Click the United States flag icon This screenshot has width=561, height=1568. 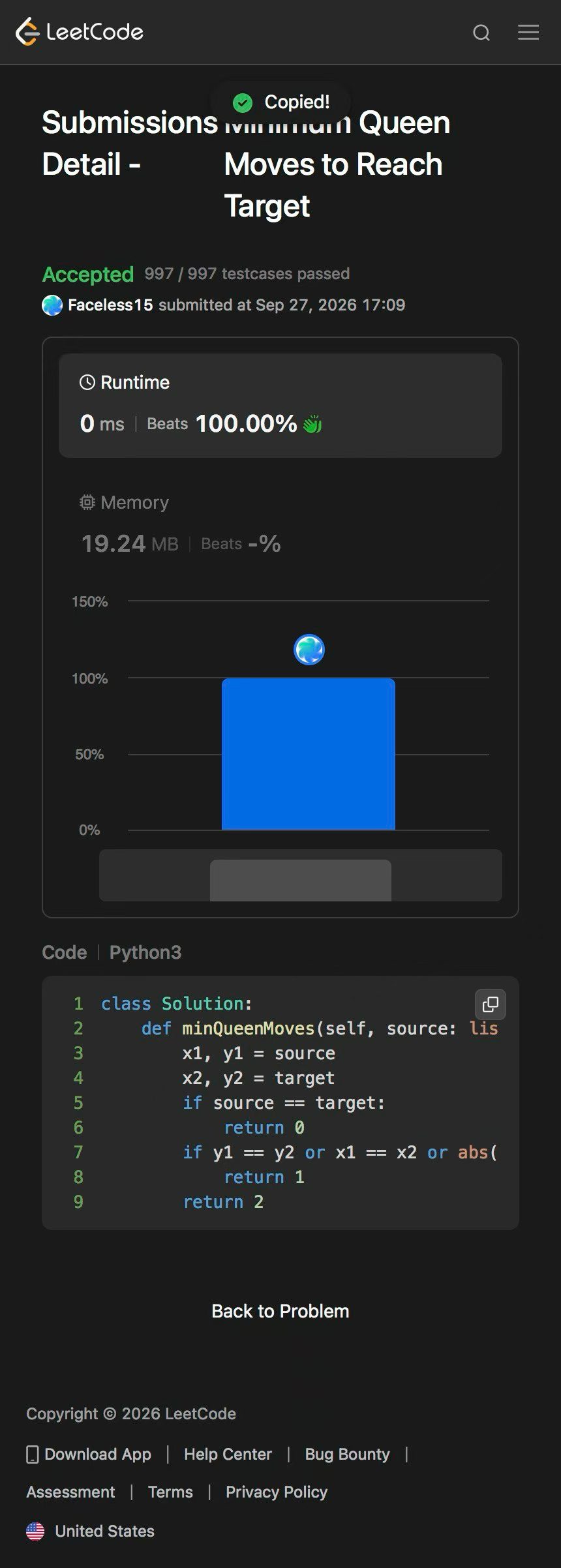tap(35, 1531)
